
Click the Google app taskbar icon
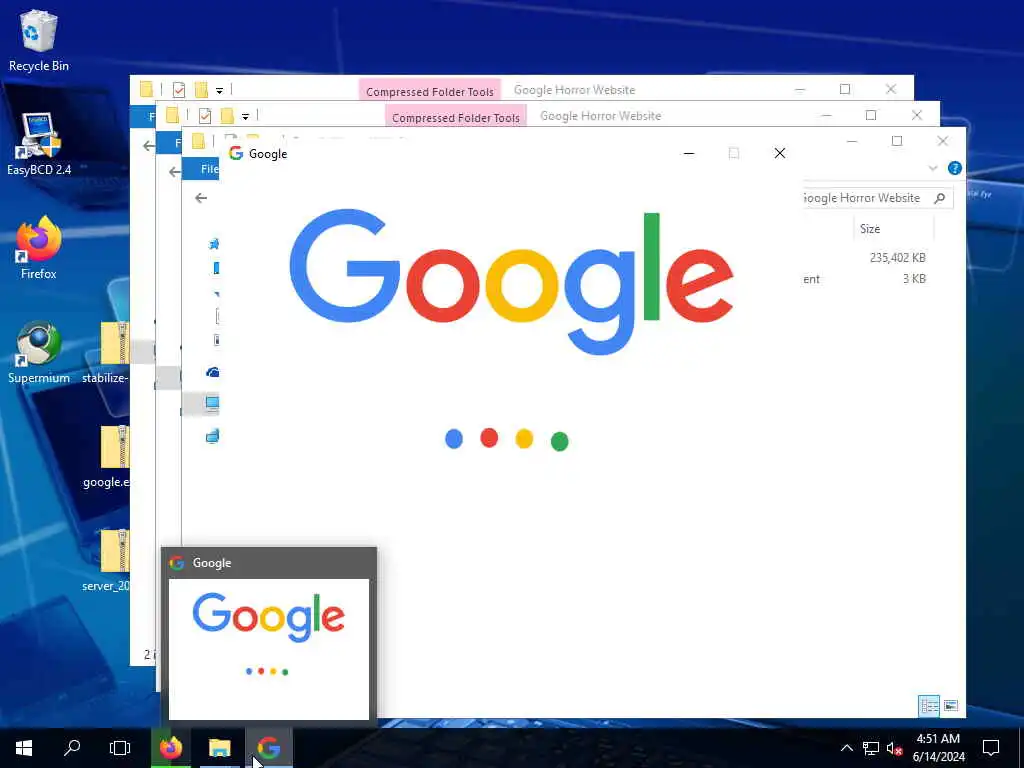coord(268,748)
